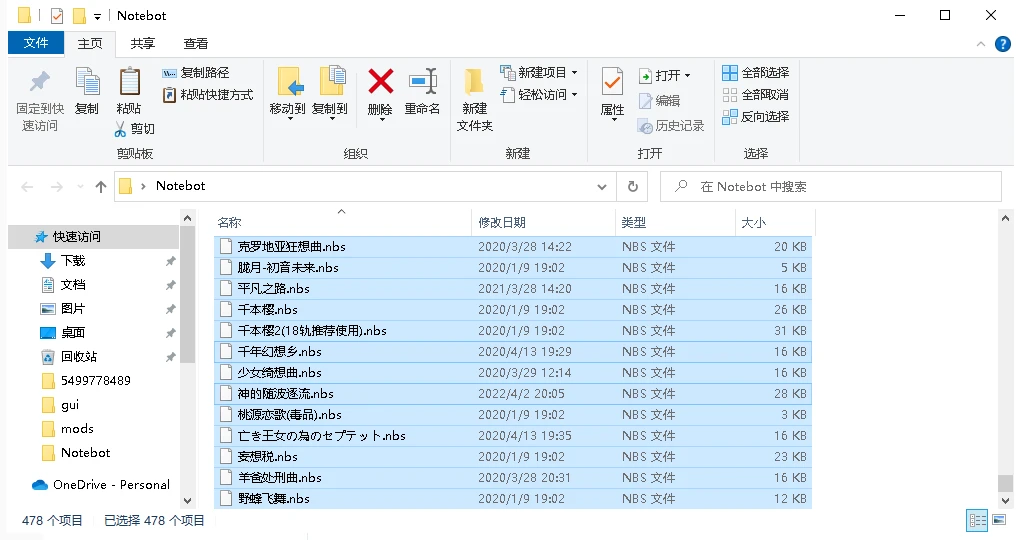1022x540 pixels.
Task: Pin folder to Quick access
Action: click(x=40, y=100)
